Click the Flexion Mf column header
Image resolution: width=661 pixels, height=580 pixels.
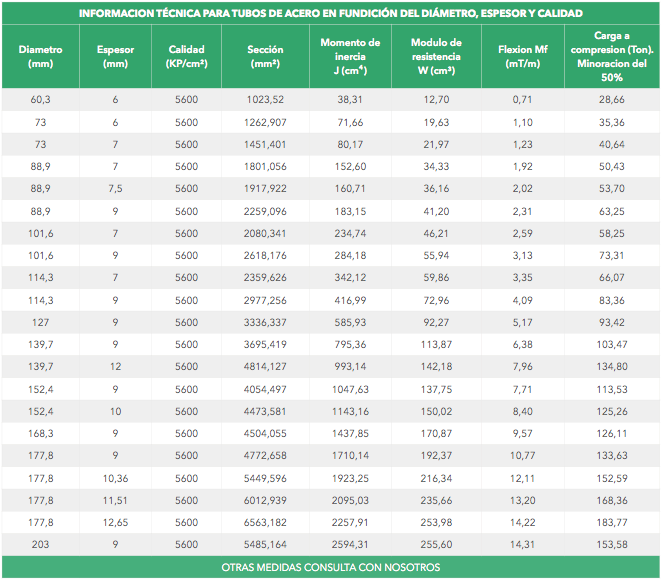[x=522, y=56]
